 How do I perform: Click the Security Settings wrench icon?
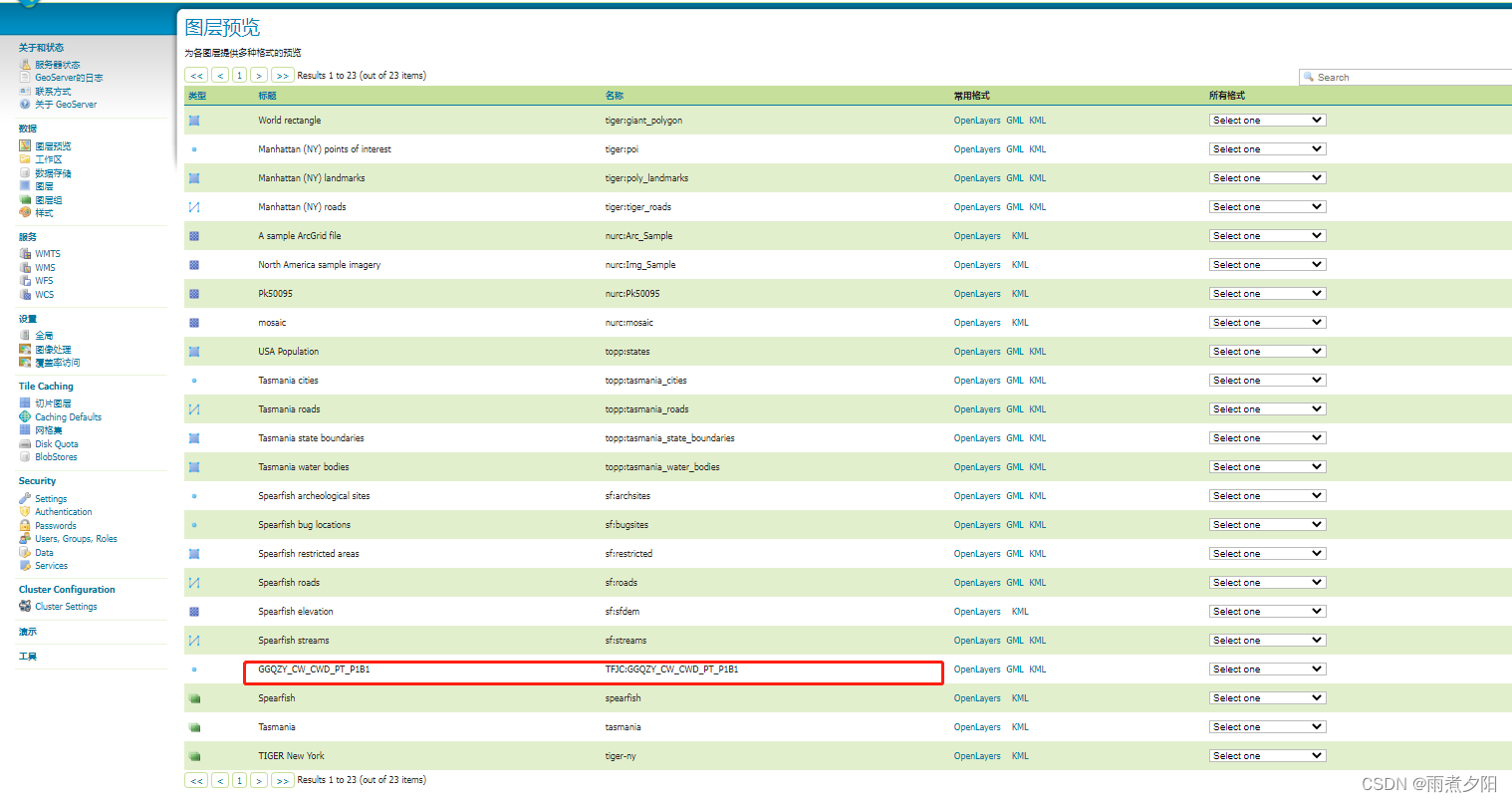[25, 498]
